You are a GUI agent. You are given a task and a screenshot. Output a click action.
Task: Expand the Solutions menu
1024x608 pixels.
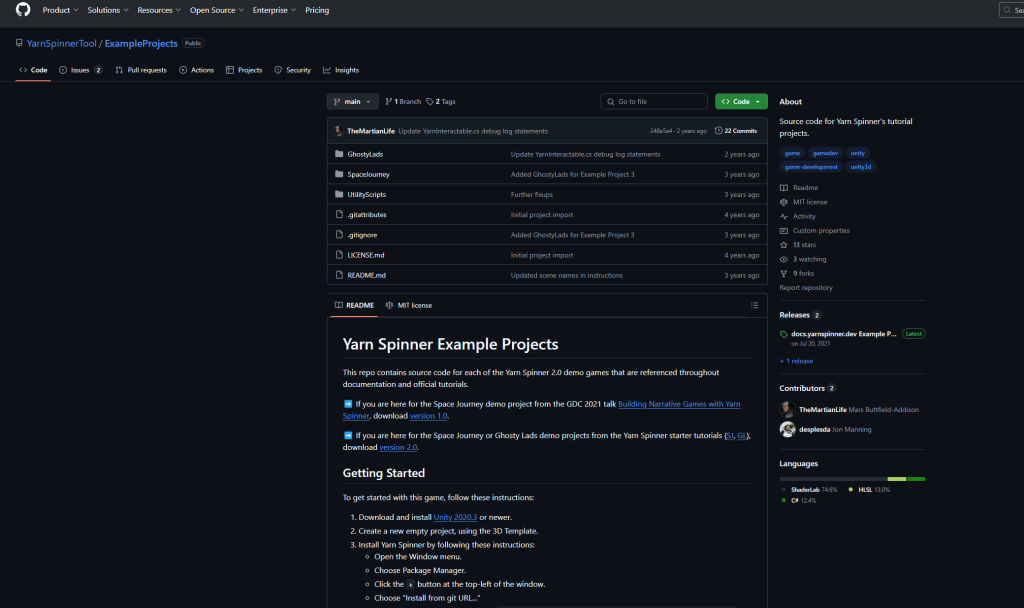click(x=108, y=10)
